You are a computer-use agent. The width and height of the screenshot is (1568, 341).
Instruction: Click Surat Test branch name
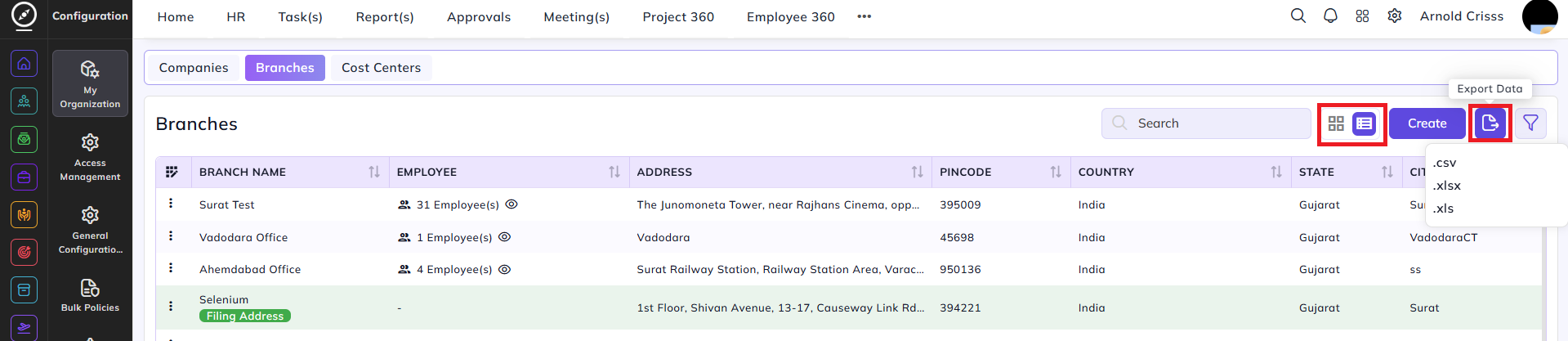(227, 204)
